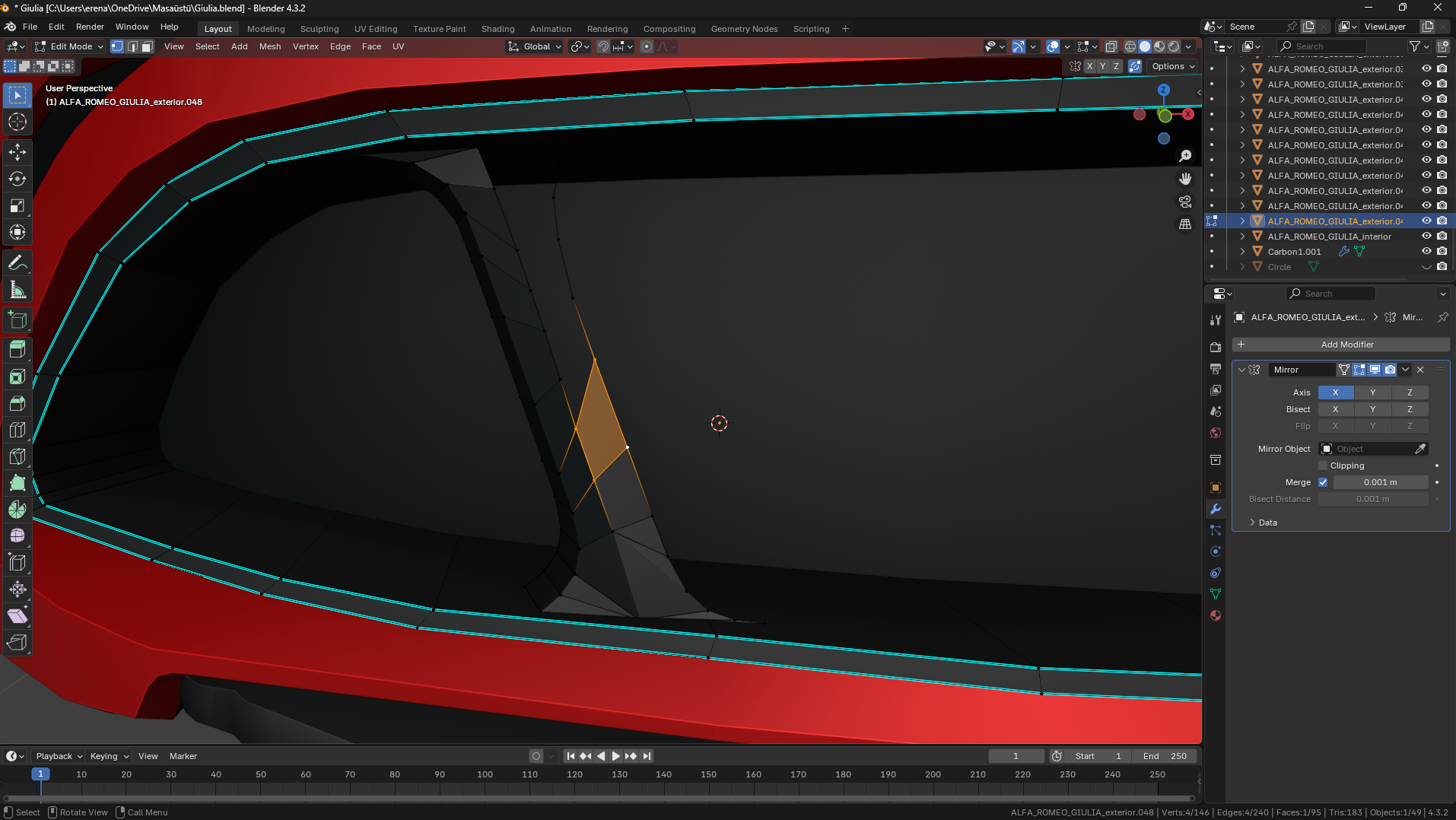
Task: Choose the Measure ruler tool
Action: tap(17, 290)
